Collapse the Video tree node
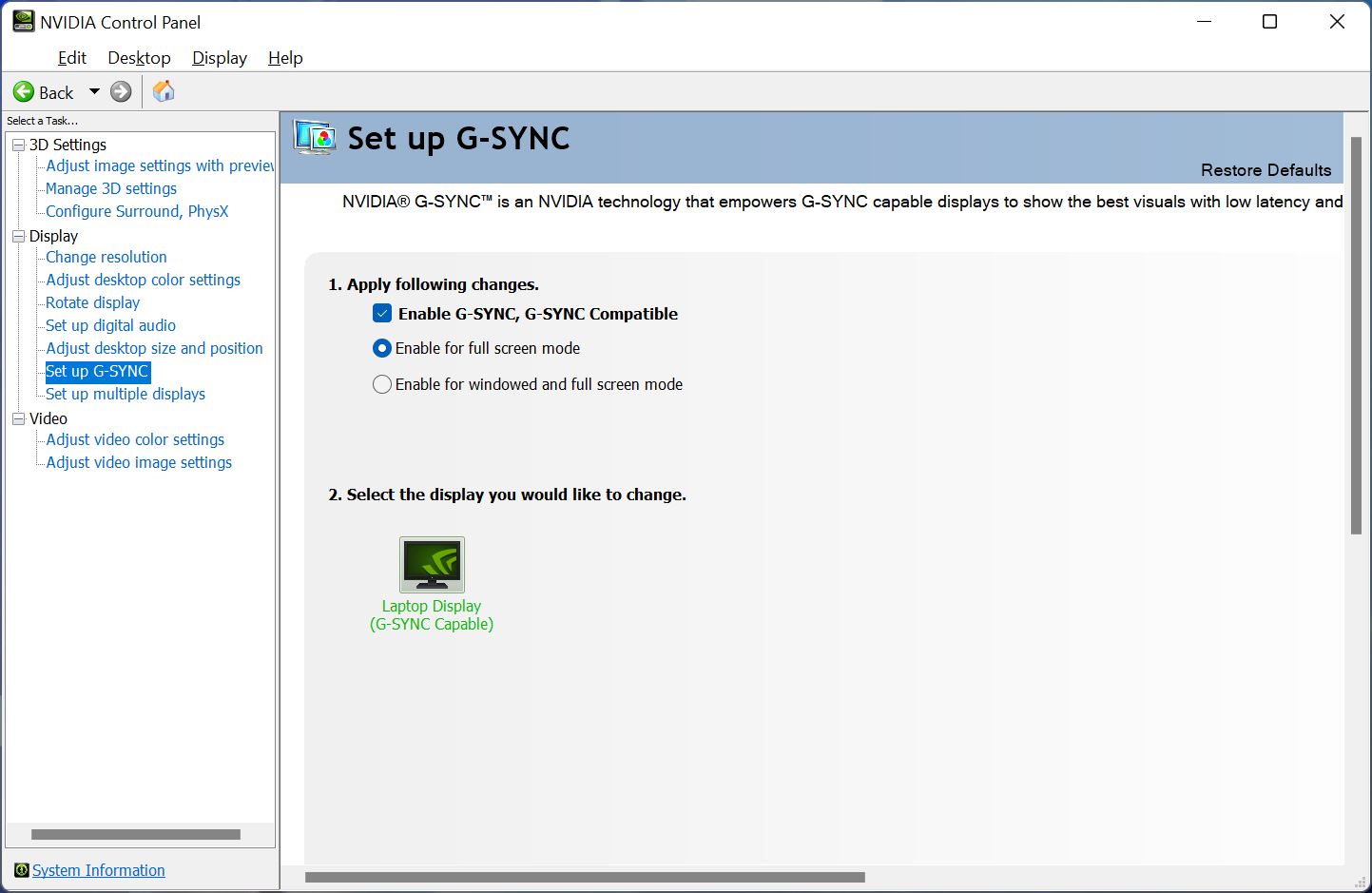The image size is (1372, 893). point(18,418)
